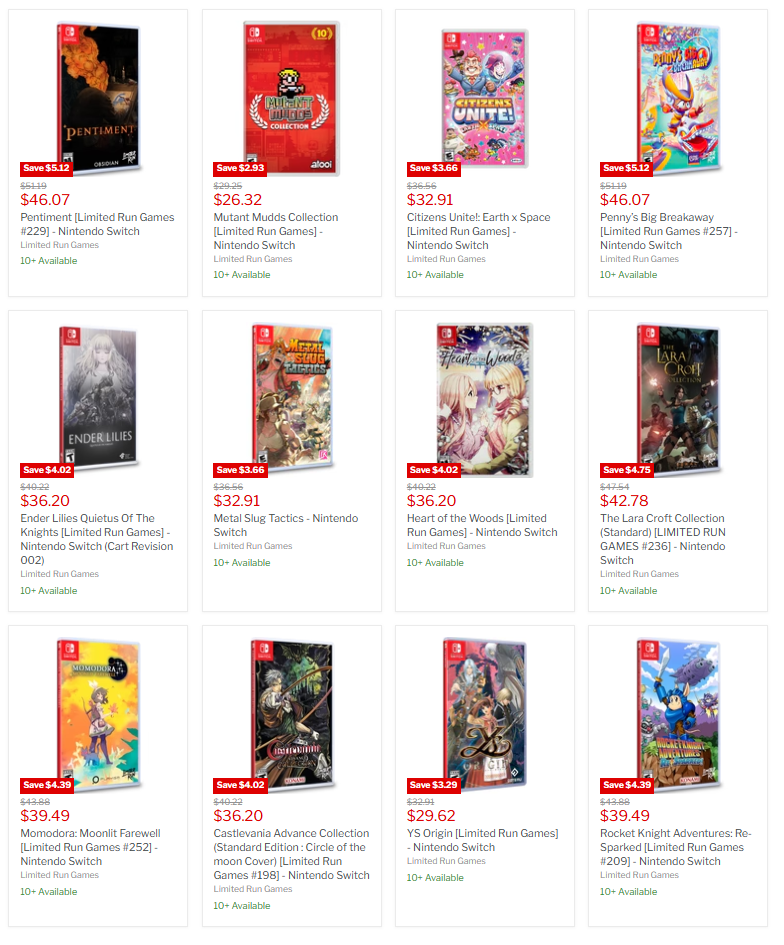Click the Save $2.93 badge on Mutant Mudds
784x945 pixels.
[240, 168]
